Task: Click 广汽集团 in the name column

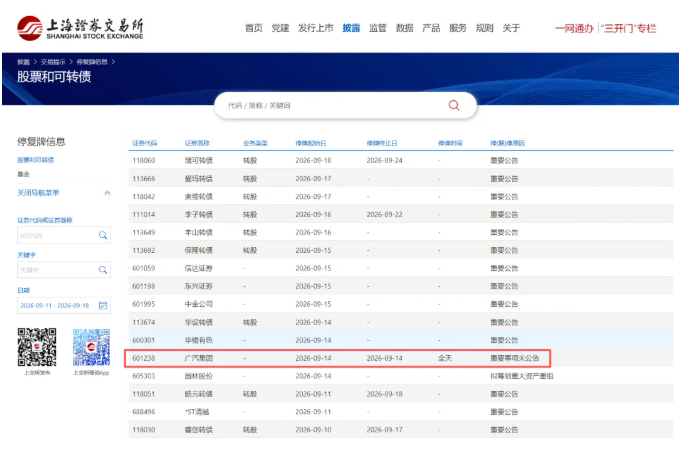Action: 198,358
